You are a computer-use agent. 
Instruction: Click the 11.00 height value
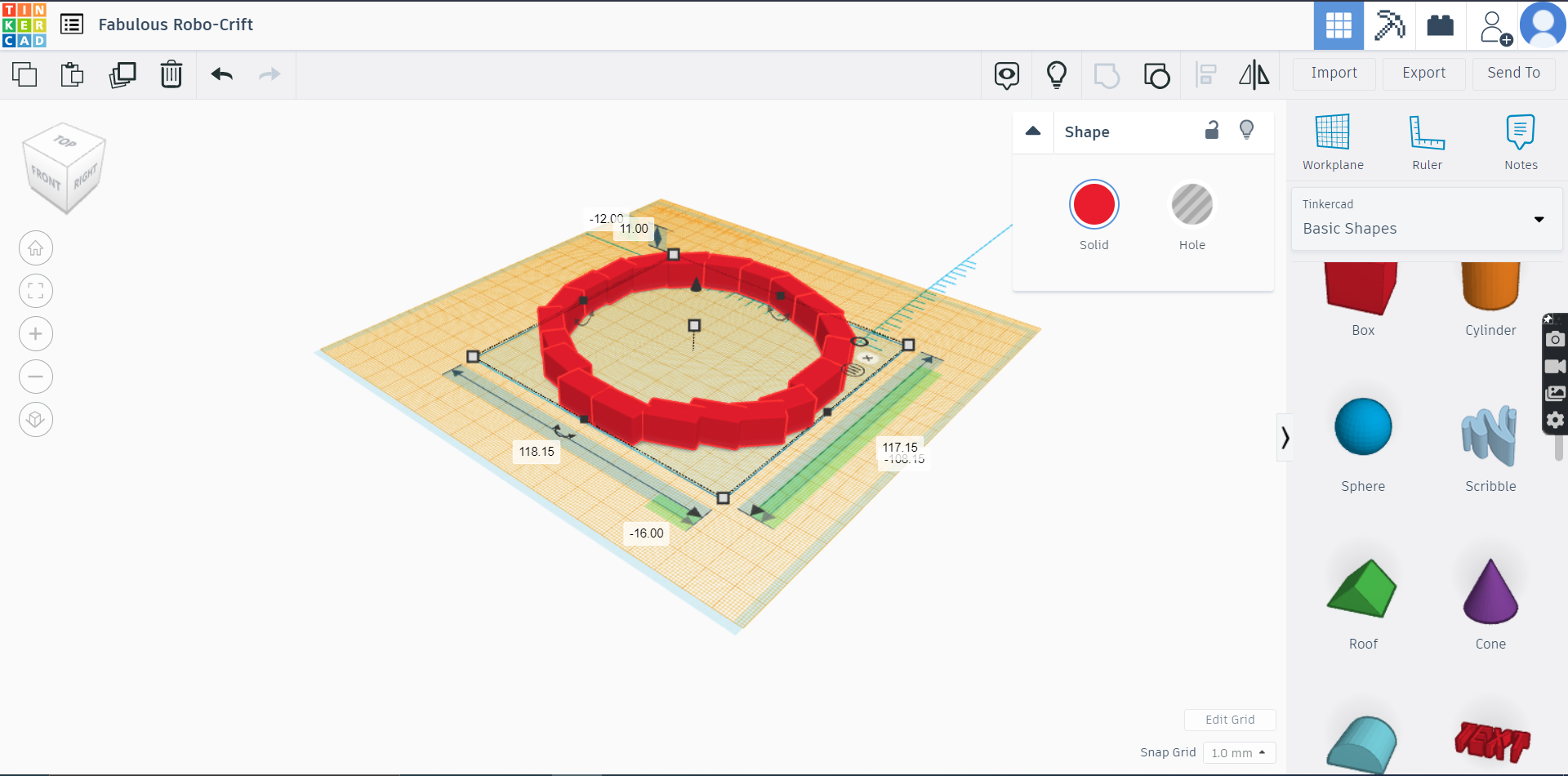coord(634,229)
